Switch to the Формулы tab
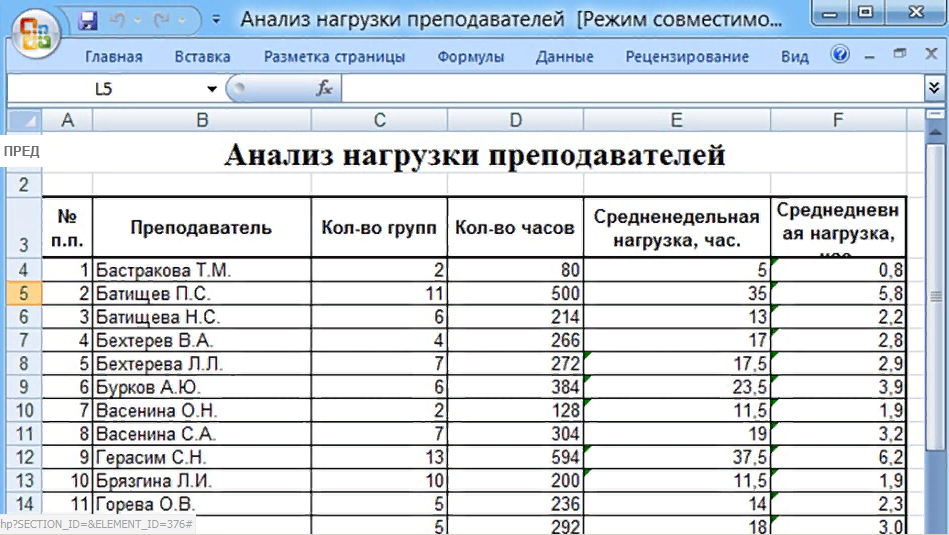 [x=470, y=57]
